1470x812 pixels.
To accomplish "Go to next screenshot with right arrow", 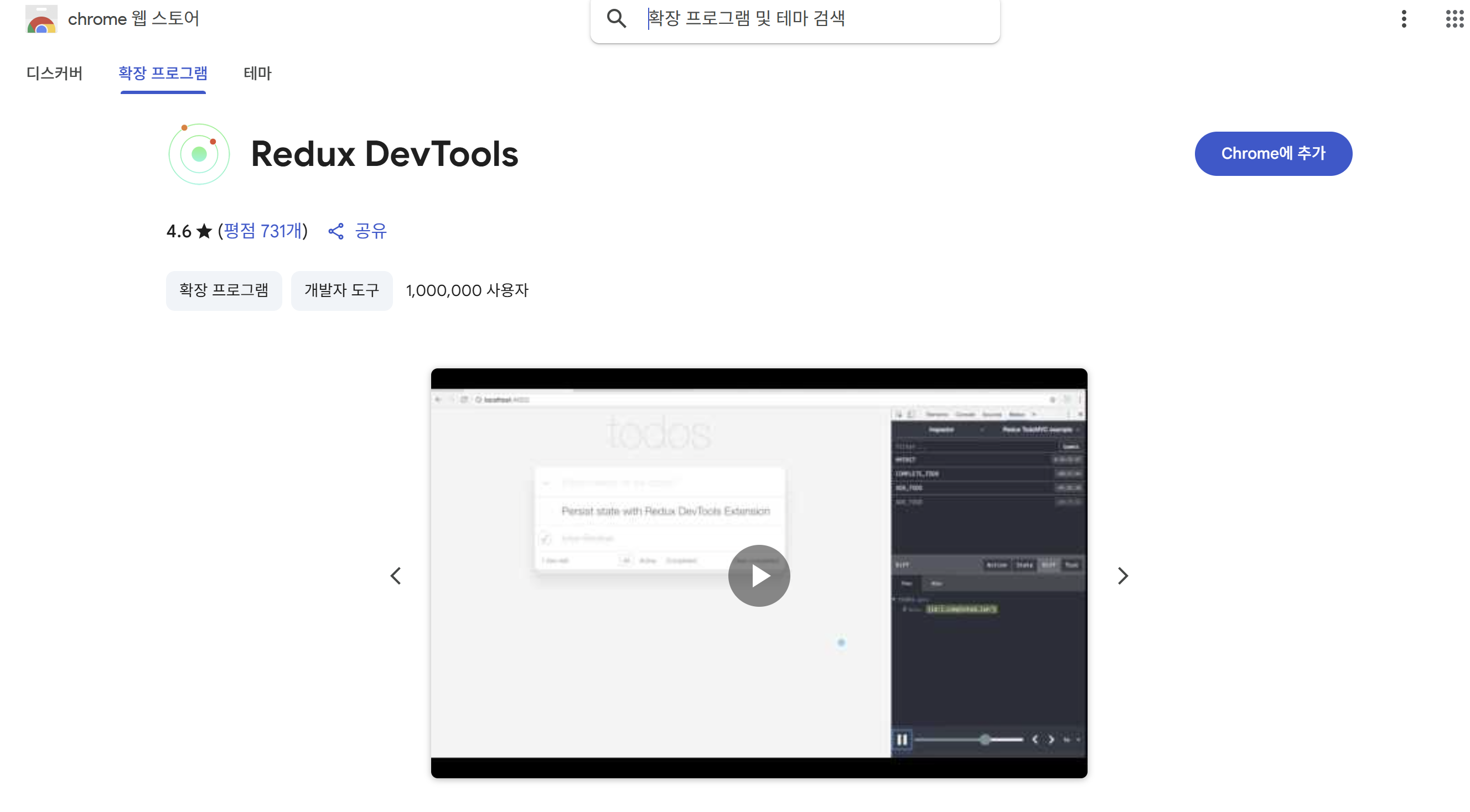I will 1122,576.
